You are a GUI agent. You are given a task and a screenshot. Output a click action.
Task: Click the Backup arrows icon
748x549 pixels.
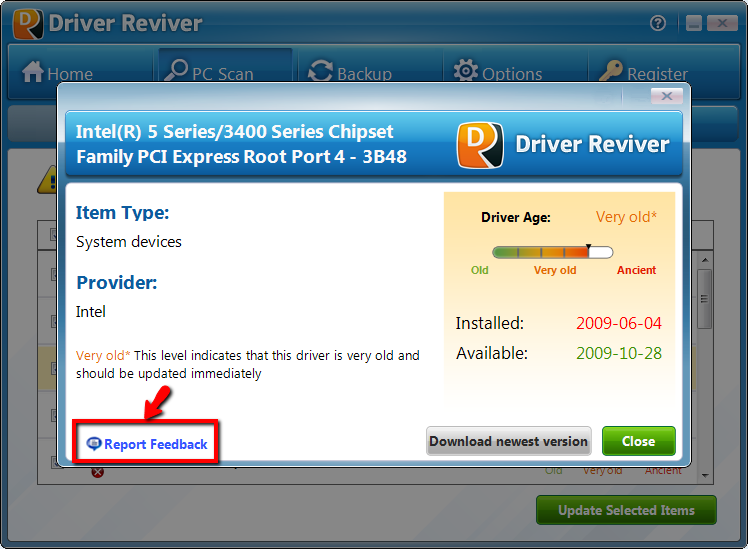pos(320,72)
